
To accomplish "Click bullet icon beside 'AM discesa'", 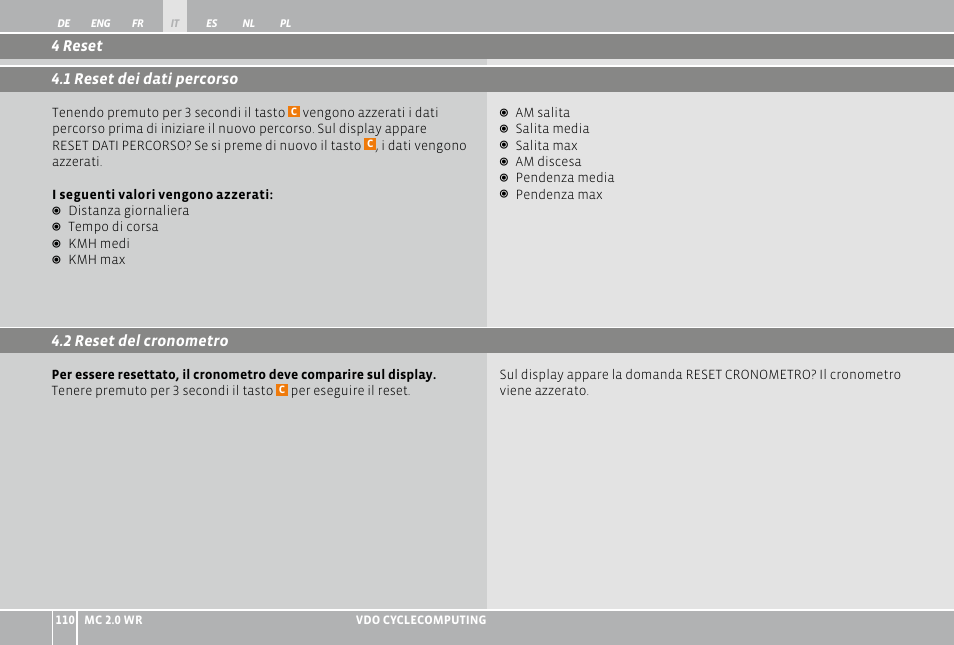I will pyautogui.click(x=504, y=162).
